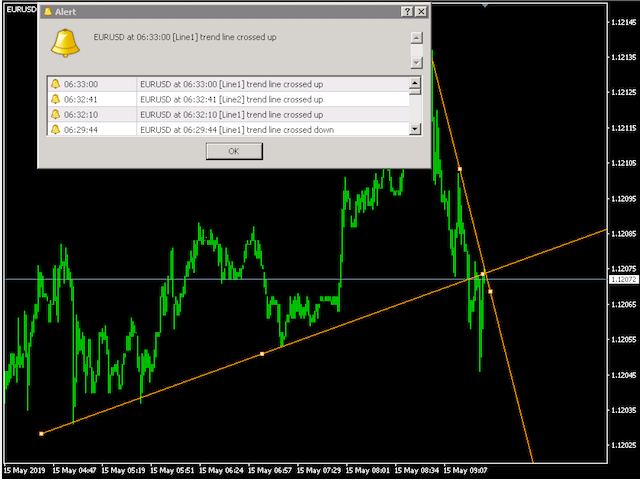Select the 06:32:10 Line1 crossed up alert row

click(229, 115)
